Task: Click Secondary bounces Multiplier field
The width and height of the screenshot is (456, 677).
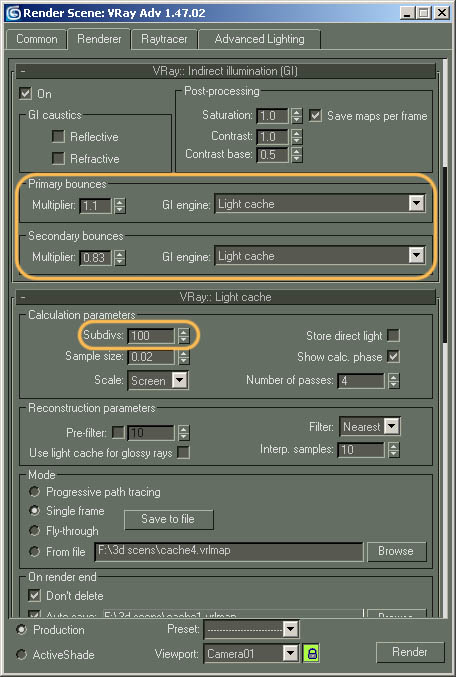Action: [x=95, y=258]
